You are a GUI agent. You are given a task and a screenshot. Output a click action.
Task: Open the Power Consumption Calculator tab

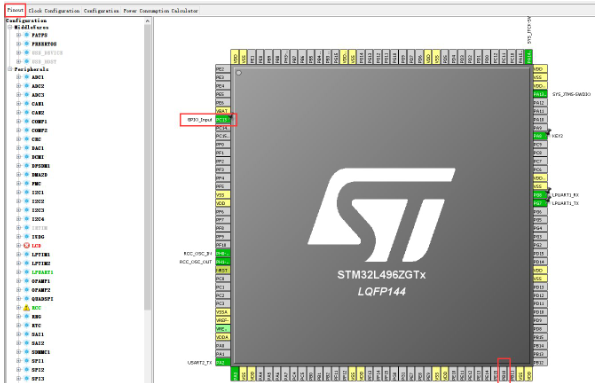click(x=161, y=11)
